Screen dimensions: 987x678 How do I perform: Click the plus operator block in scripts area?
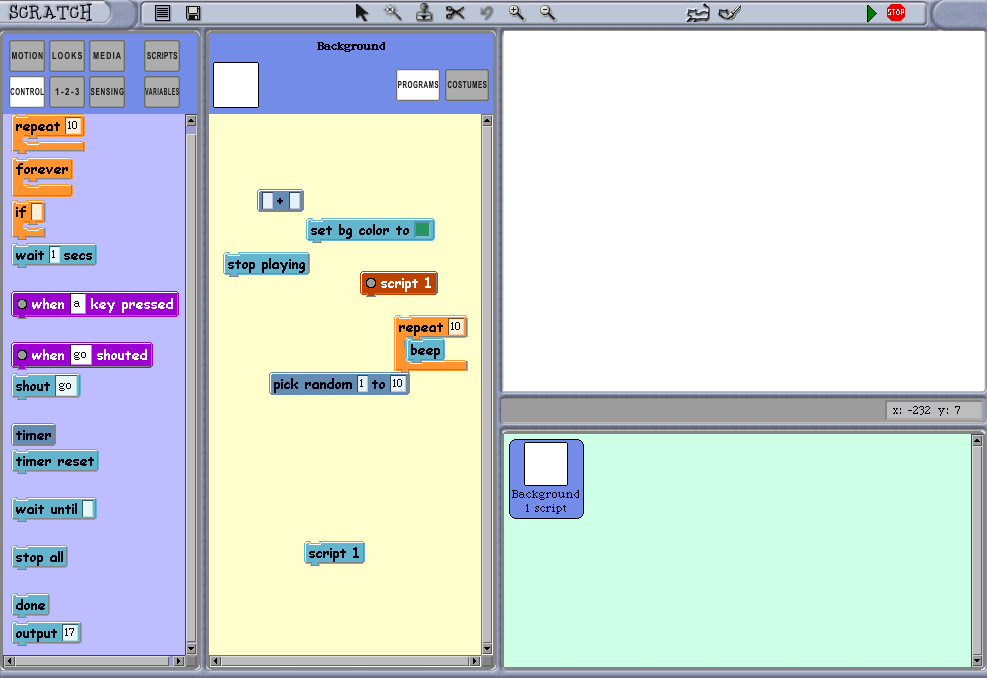click(x=281, y=201)
